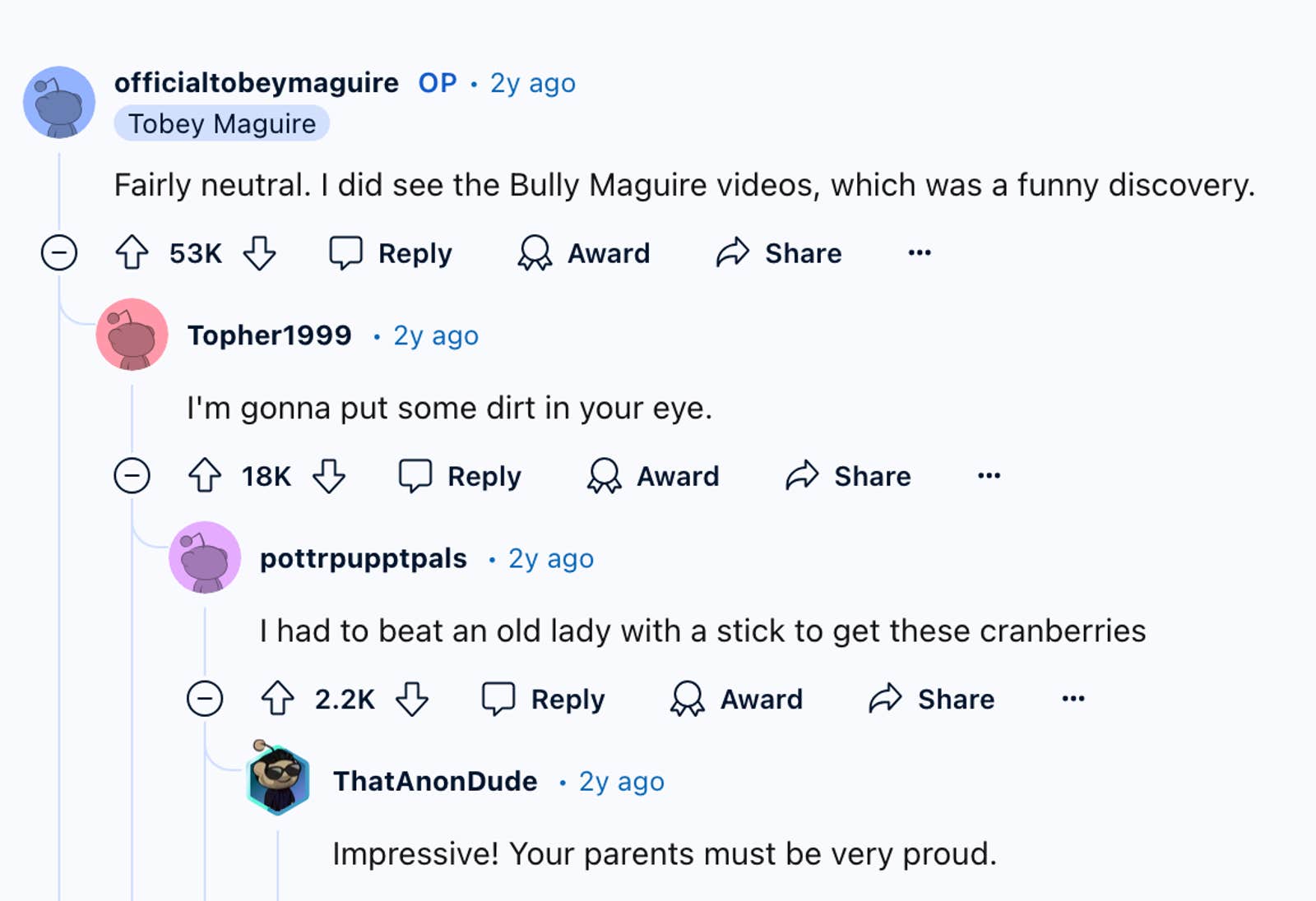Collapse the pottrpupptpals comment thread
The height and width of the screenshot is (901, 1316).
pyautogui.click(x=204, y=699)
